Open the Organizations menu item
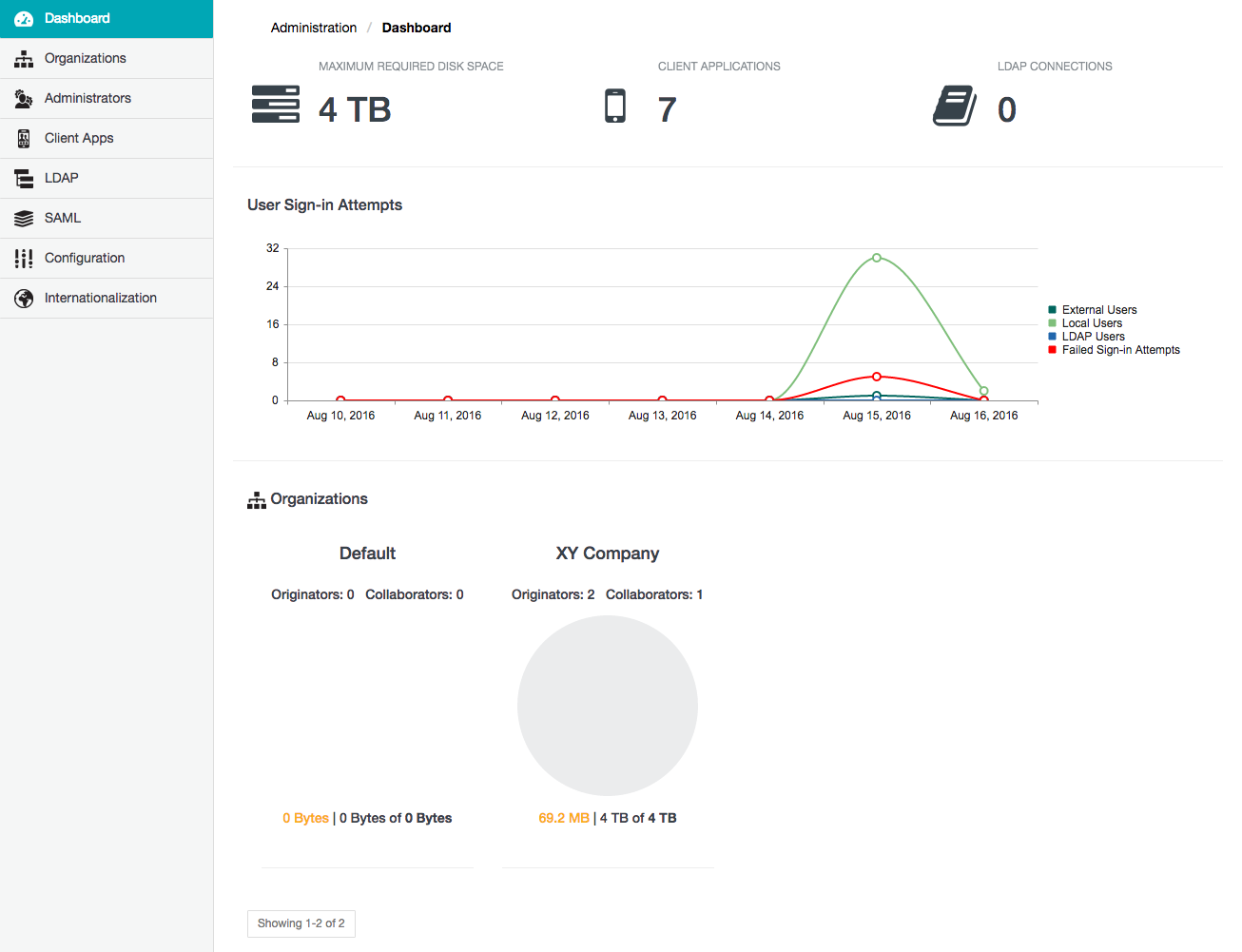 point(85,58)
